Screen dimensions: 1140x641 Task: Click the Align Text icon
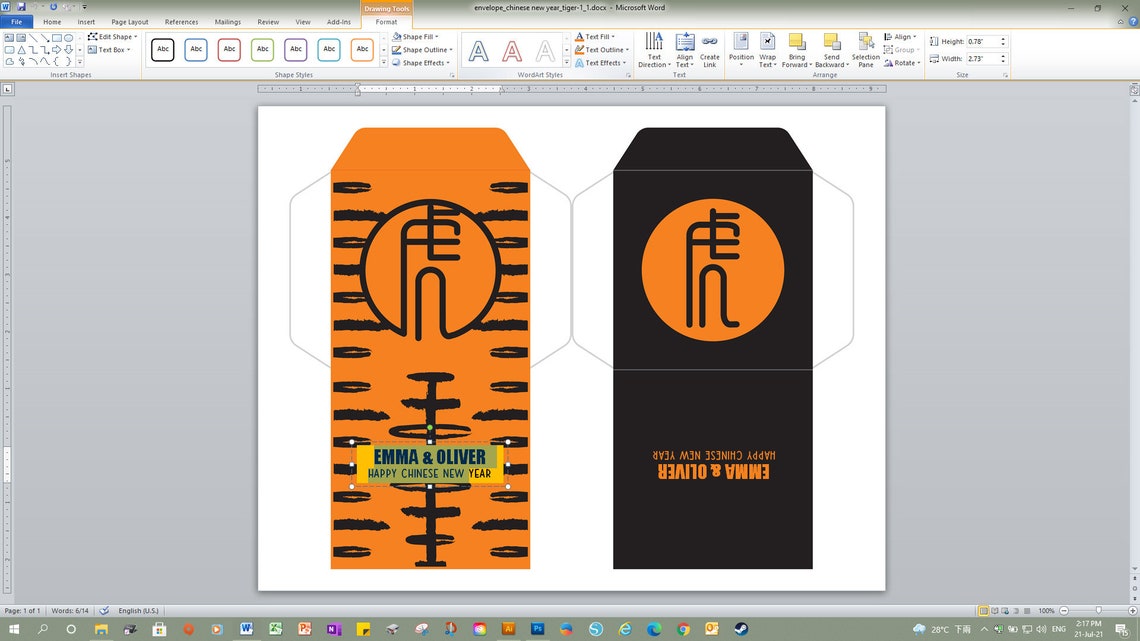[x=684, y=49]
